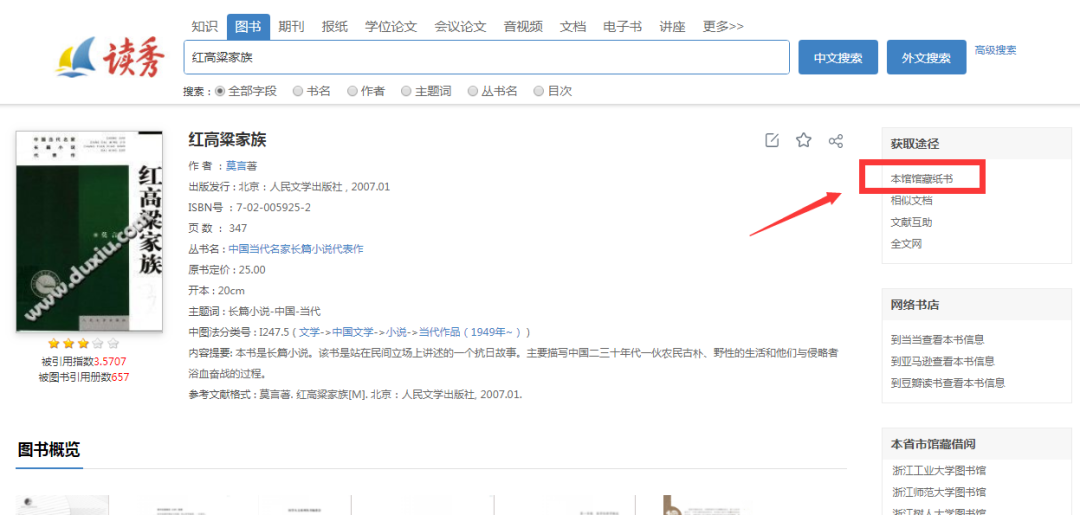Screen dimensions: 1080x515
Task: Open 本馆馆藏纸书 link
Action: (x=922, y=179)
